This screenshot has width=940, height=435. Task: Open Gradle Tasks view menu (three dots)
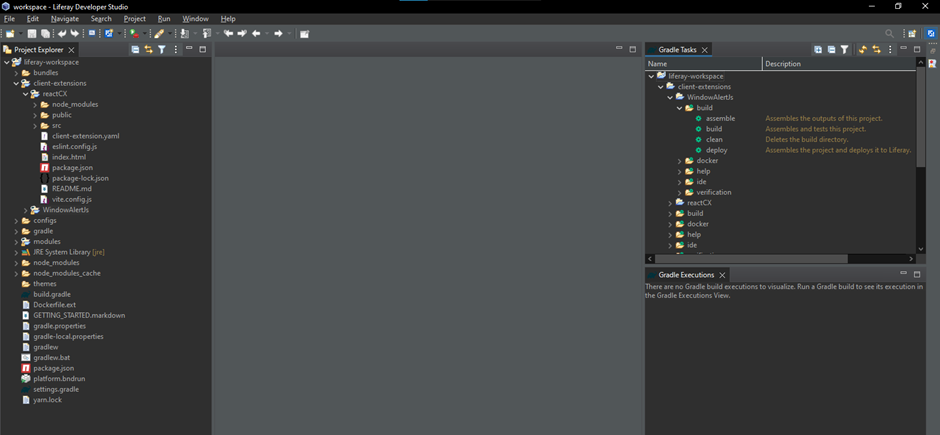click(x=890, y=50)
